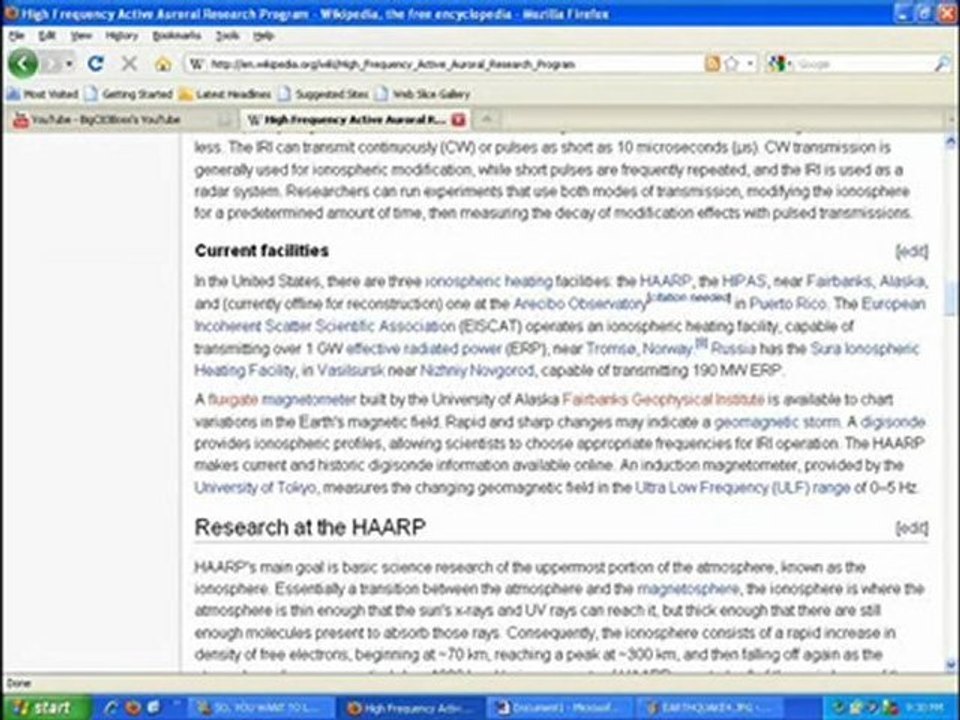This screenshot has height=720, width=960.
Task: Follow the geomagnetic storm link
Action: pyautogui.click(x=777, y=422)
